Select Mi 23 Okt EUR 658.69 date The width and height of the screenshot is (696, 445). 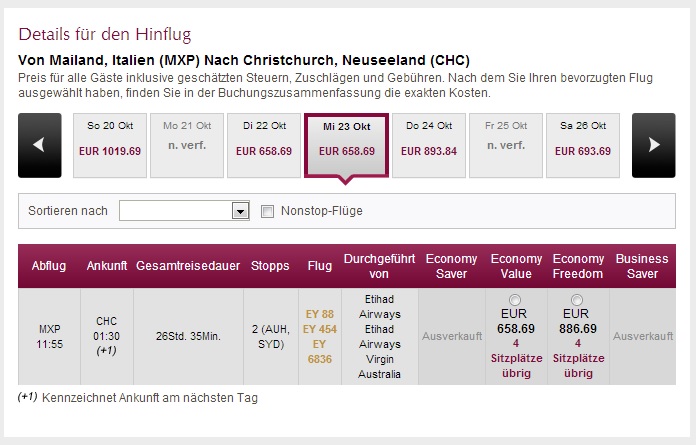click(347, 146)
